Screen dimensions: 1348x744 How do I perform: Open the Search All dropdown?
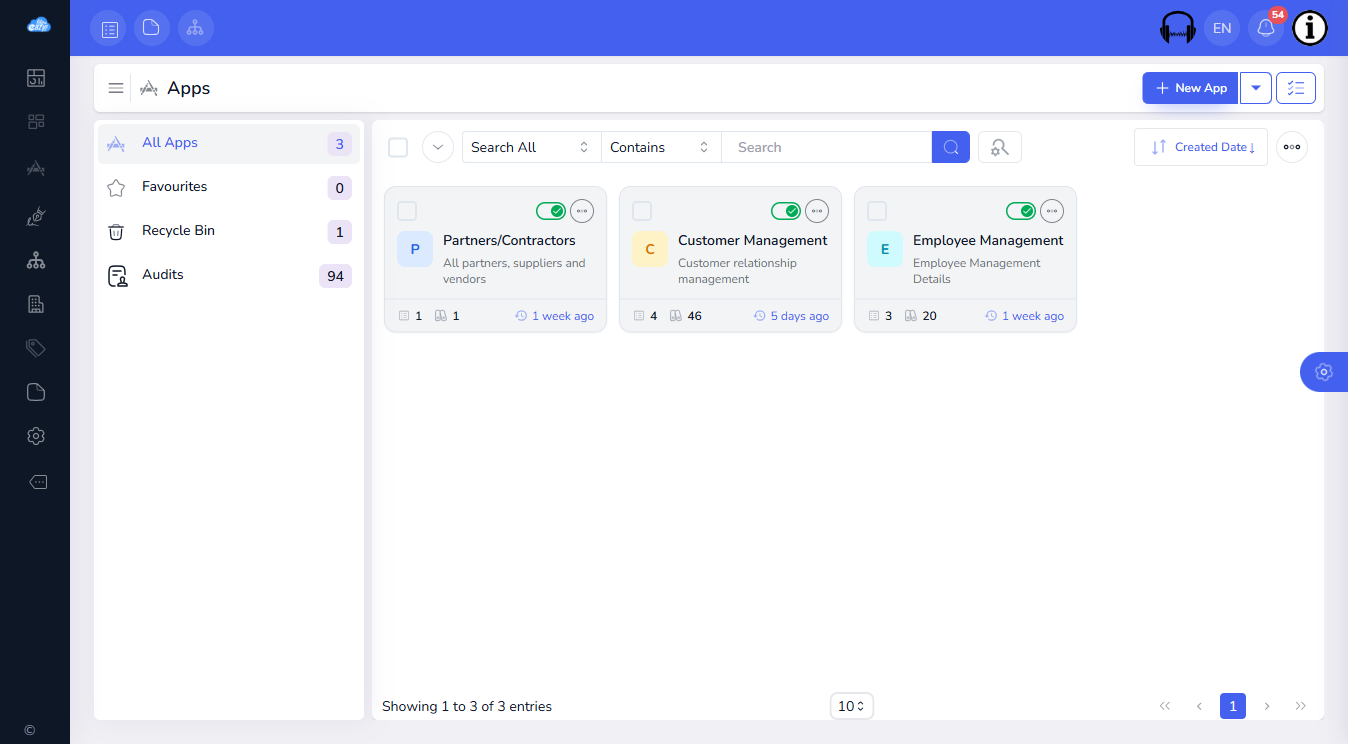pyautogui.click(x=532, y=147)
